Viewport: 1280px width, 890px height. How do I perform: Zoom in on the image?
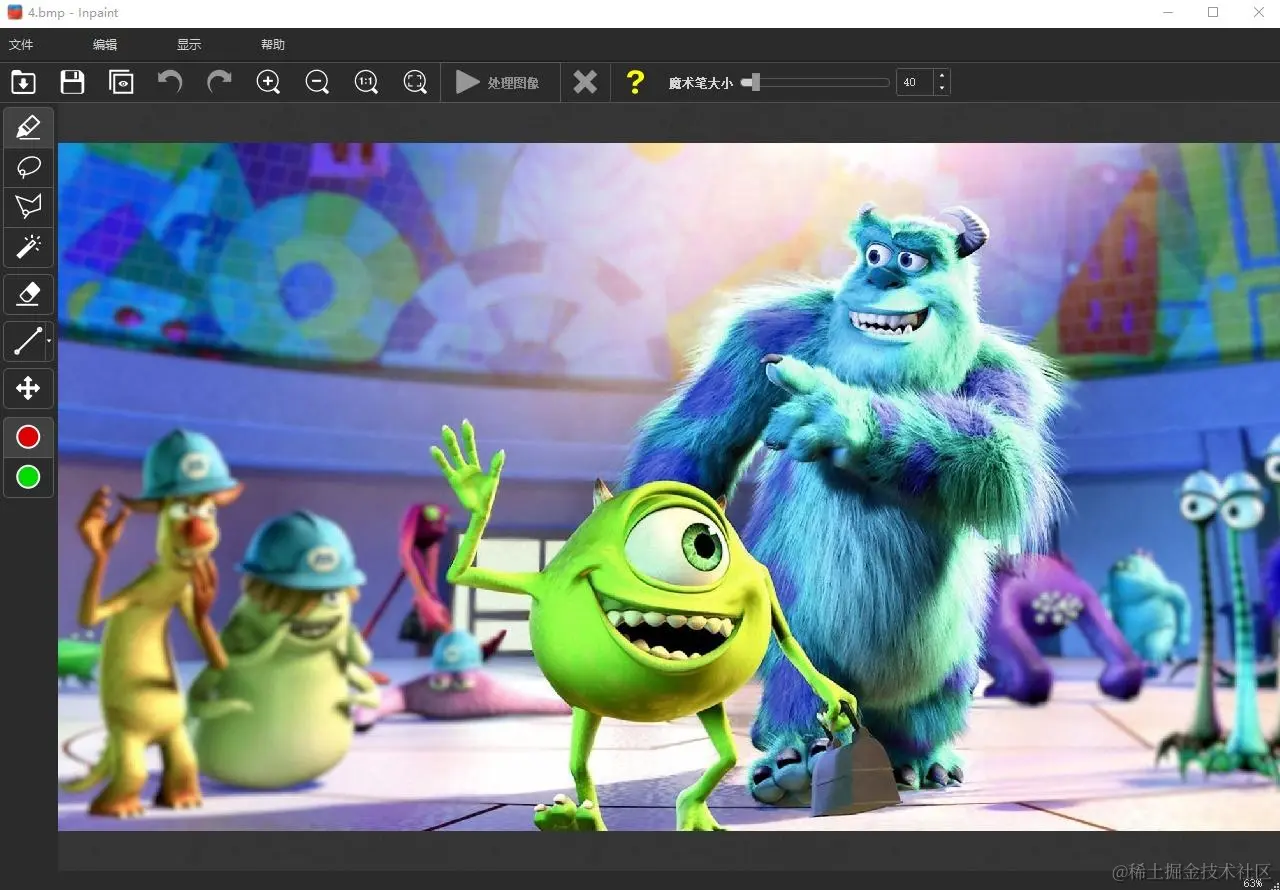pyautogui.click(x=268, y=82)
